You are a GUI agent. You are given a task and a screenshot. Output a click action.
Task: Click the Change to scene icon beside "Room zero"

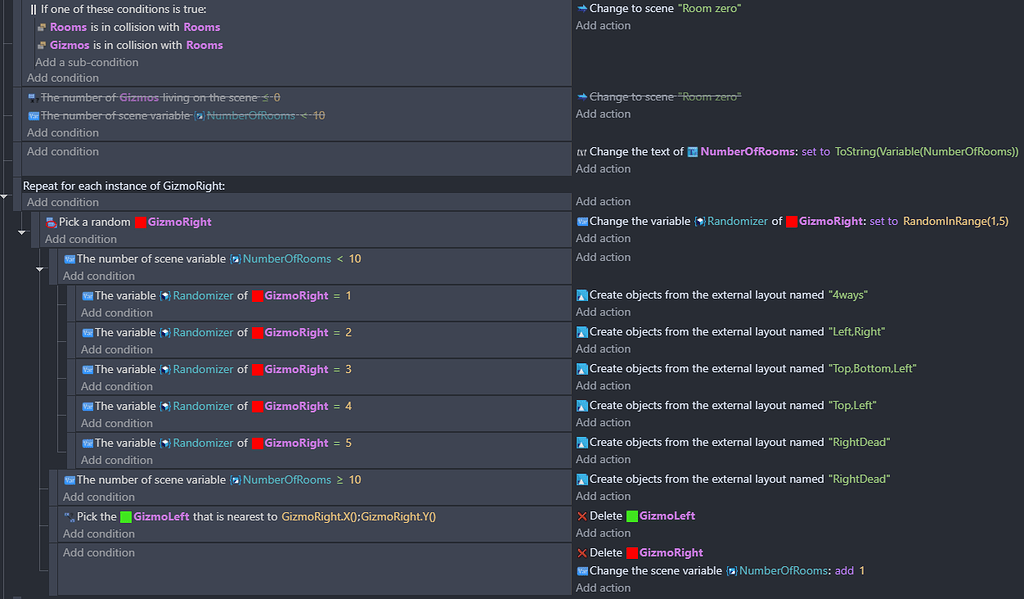point(583,7)
